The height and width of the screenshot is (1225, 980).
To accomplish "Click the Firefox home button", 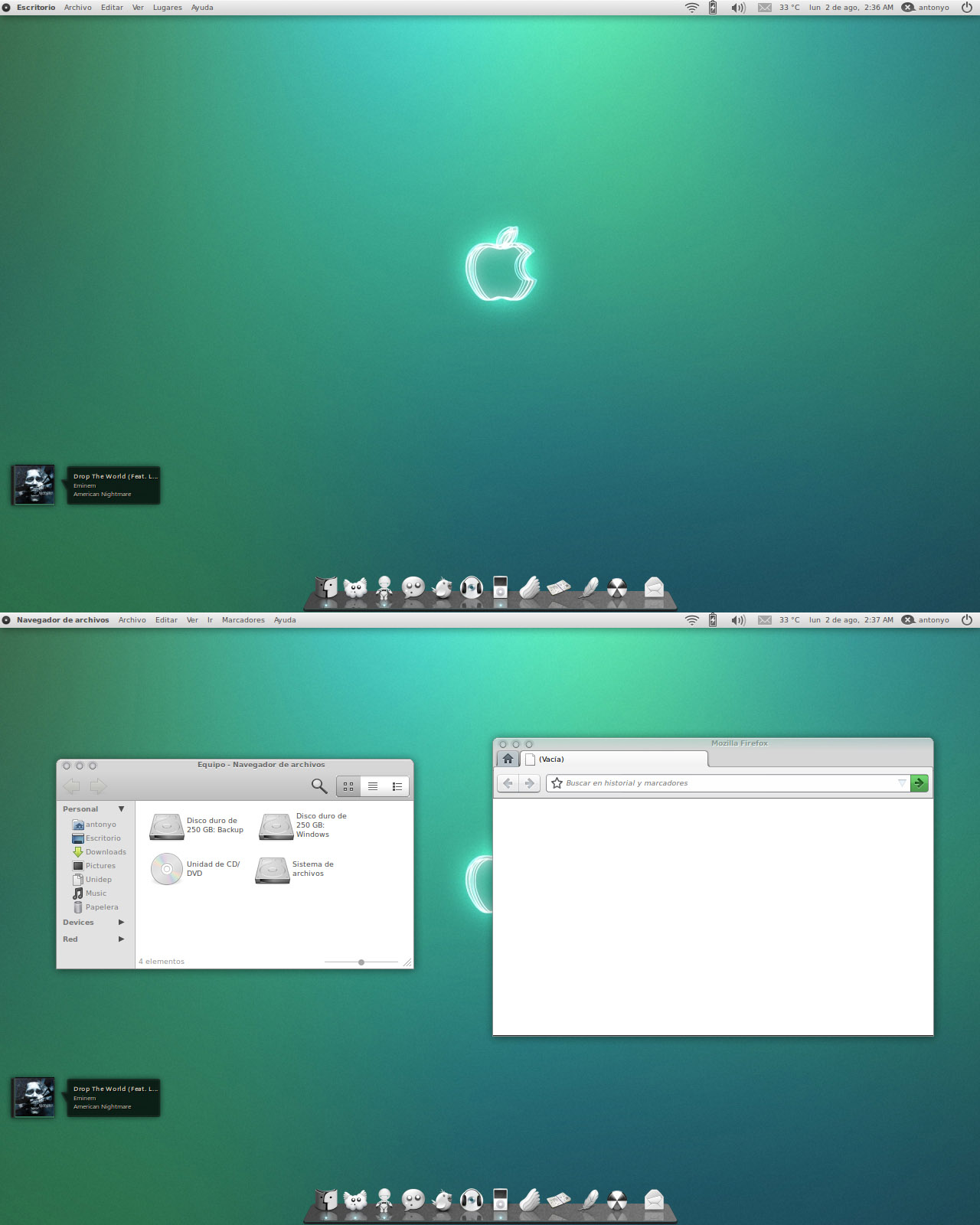I will pos(508,759).
